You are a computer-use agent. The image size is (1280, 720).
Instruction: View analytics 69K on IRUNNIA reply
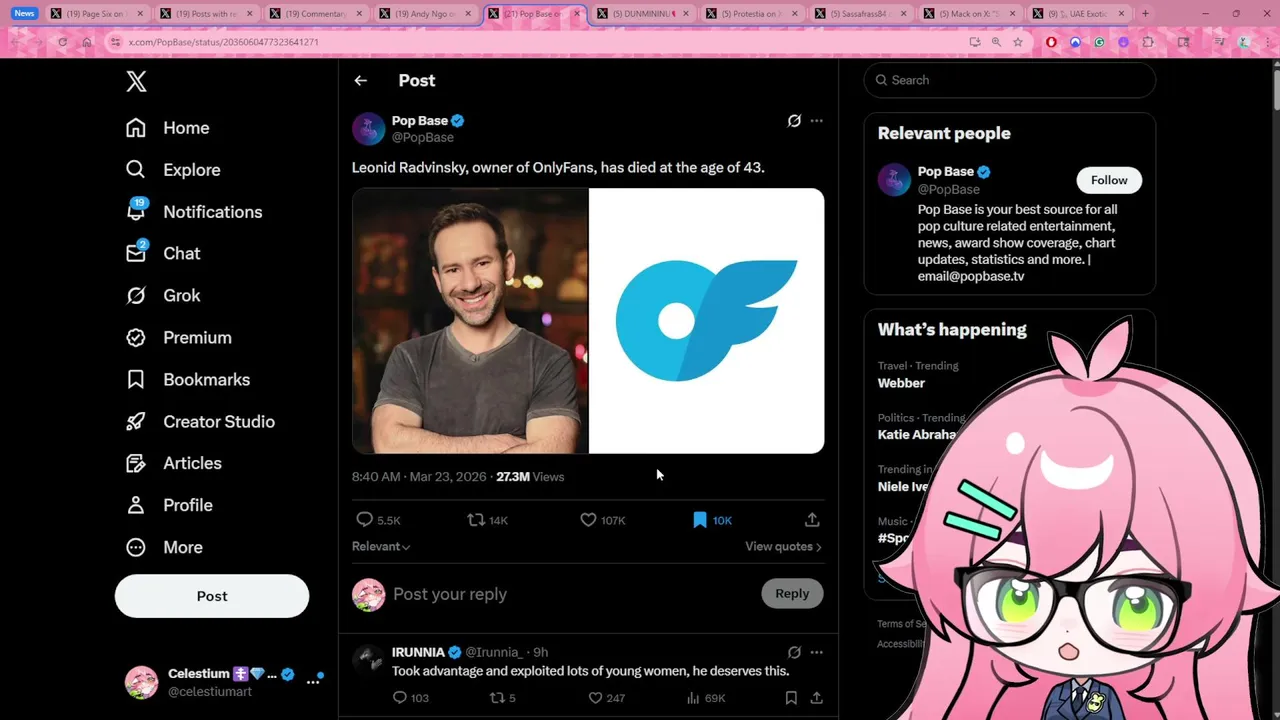(694, 698)
